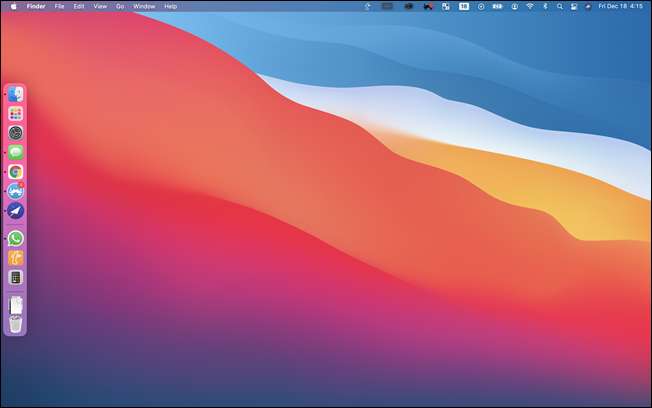Open Launchpad from the Dock
Viewport: 652px width, 408px height.
tap(16, 114)
